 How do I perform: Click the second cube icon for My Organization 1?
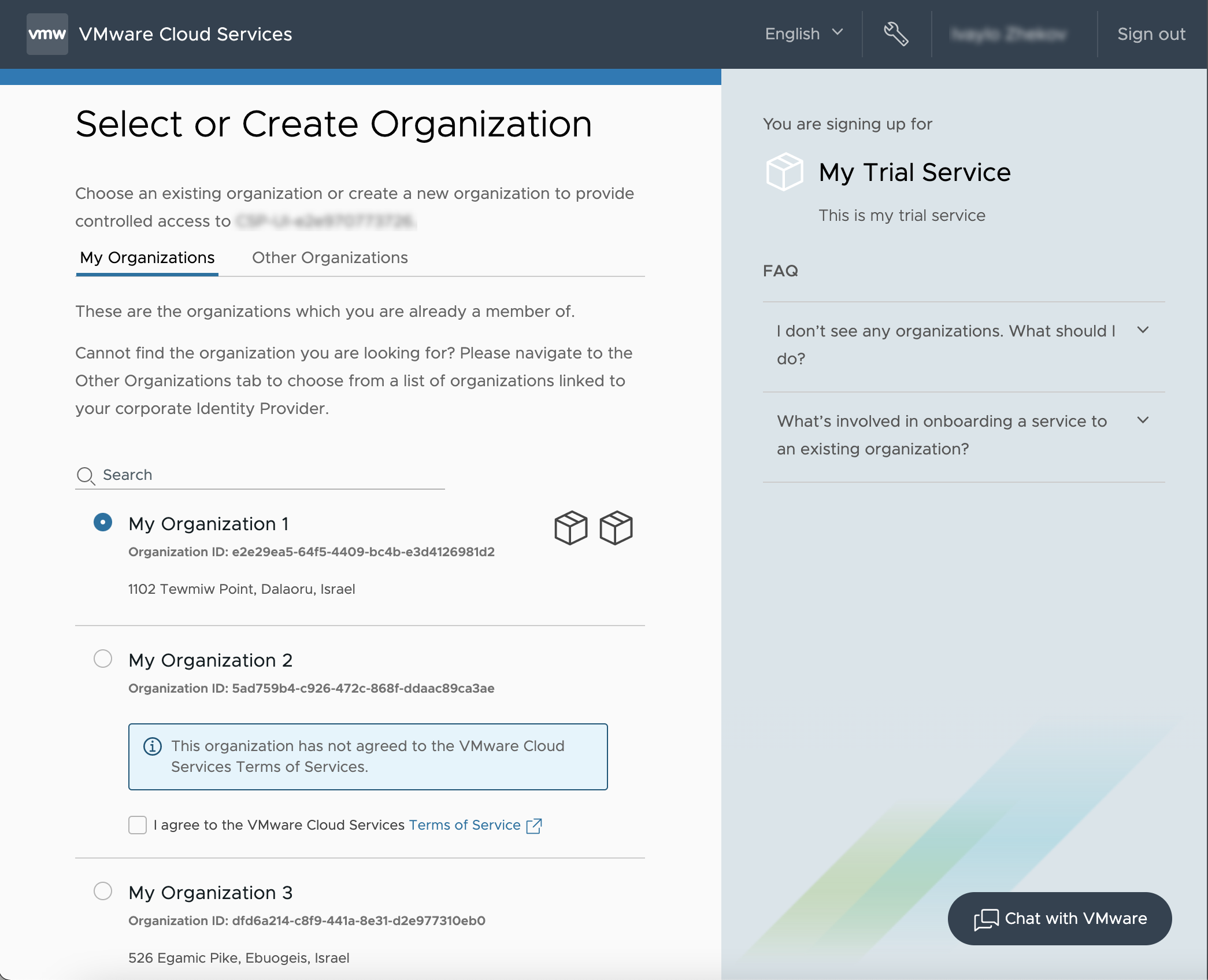click(616, 527)
